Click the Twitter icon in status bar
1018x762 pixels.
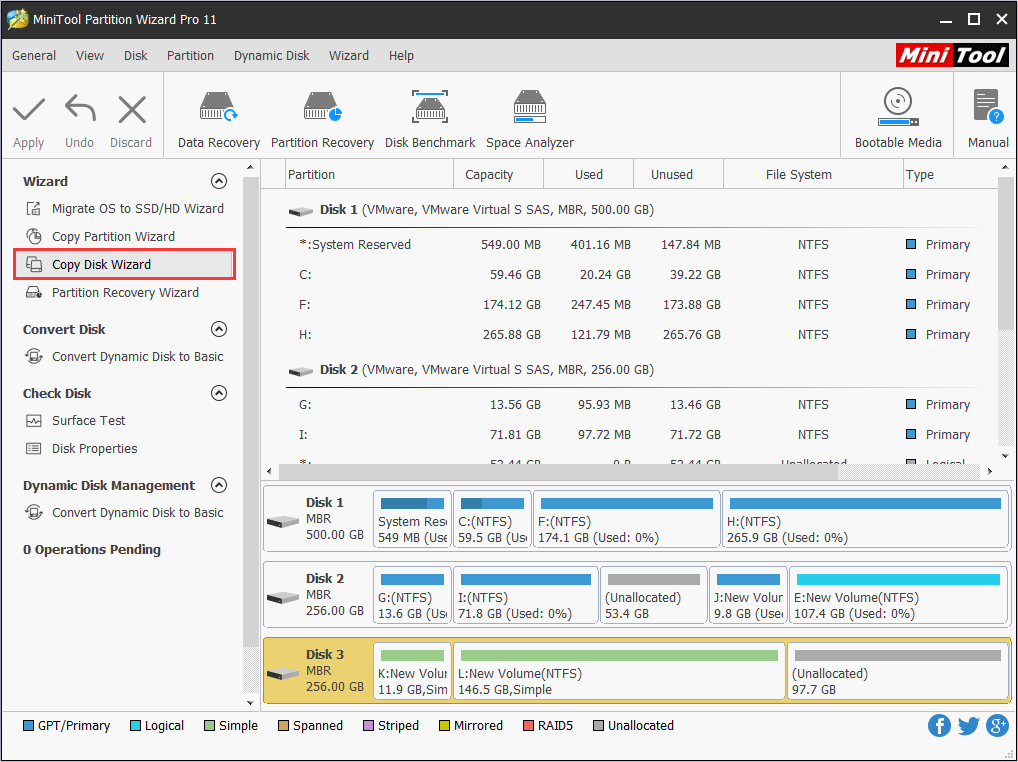pos(968,726)
